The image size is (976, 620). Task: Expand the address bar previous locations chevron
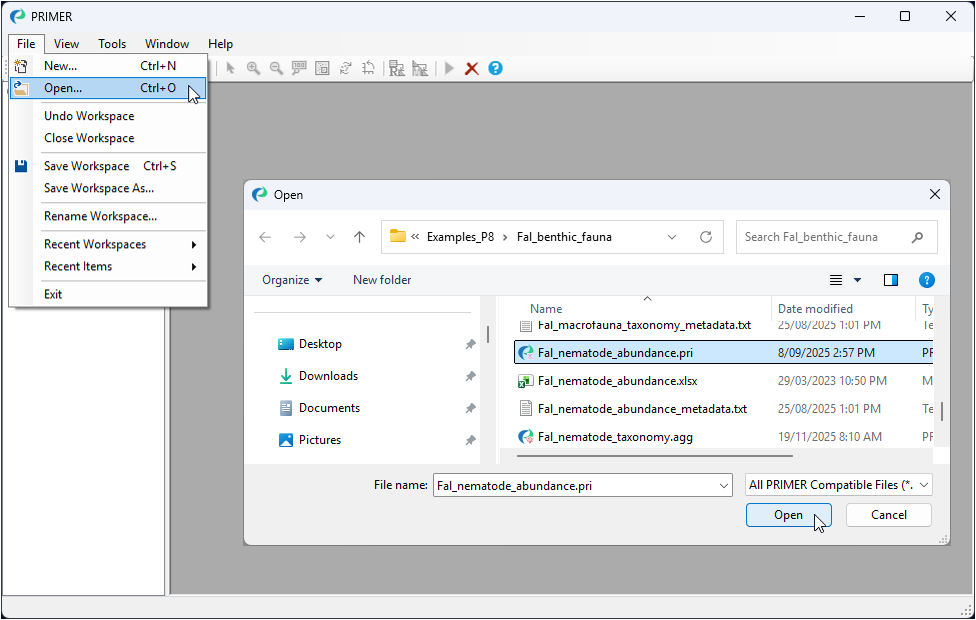(x=673, y=237)
